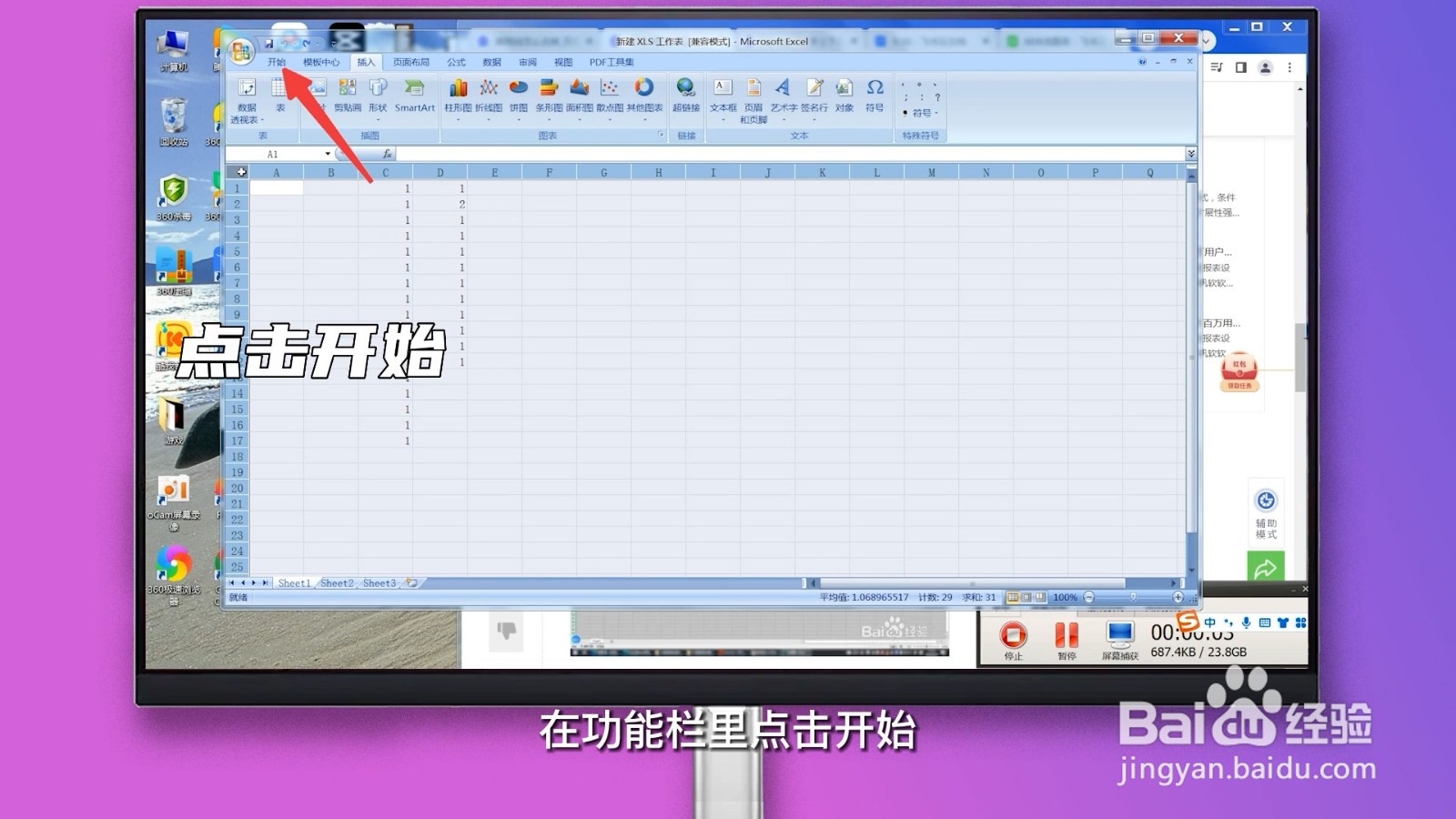Click the vertical scrollbar in Excel
The height and width of the screenshot is (819, 1456).
[x=1191, y=359]
